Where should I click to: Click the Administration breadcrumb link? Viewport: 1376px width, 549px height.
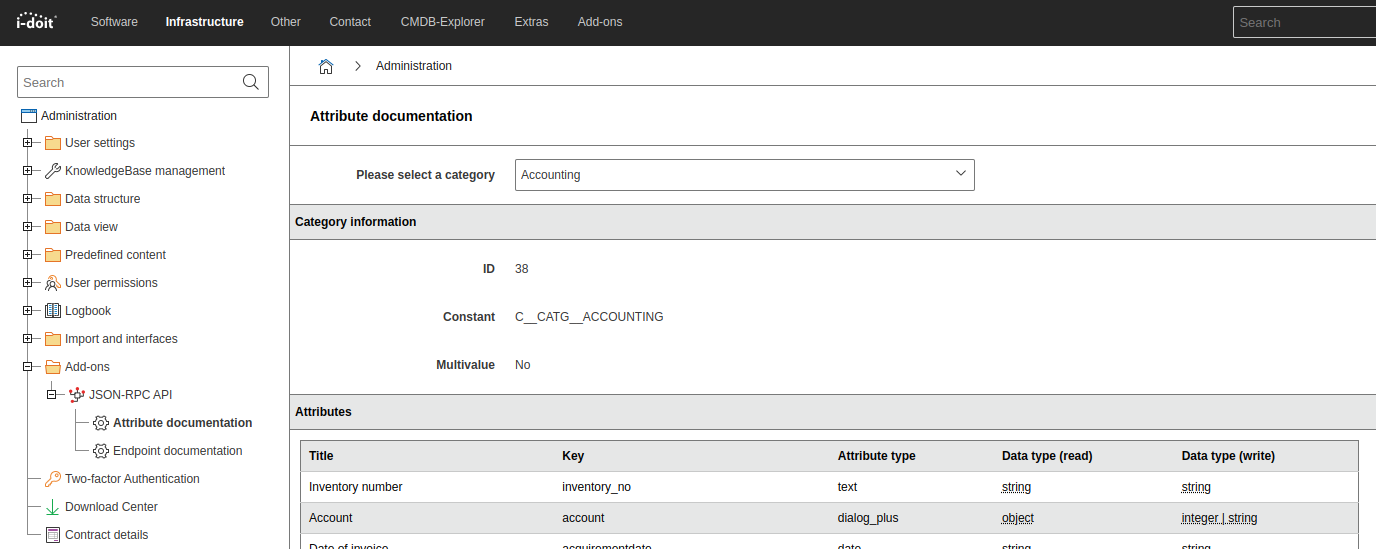(414, 66)
